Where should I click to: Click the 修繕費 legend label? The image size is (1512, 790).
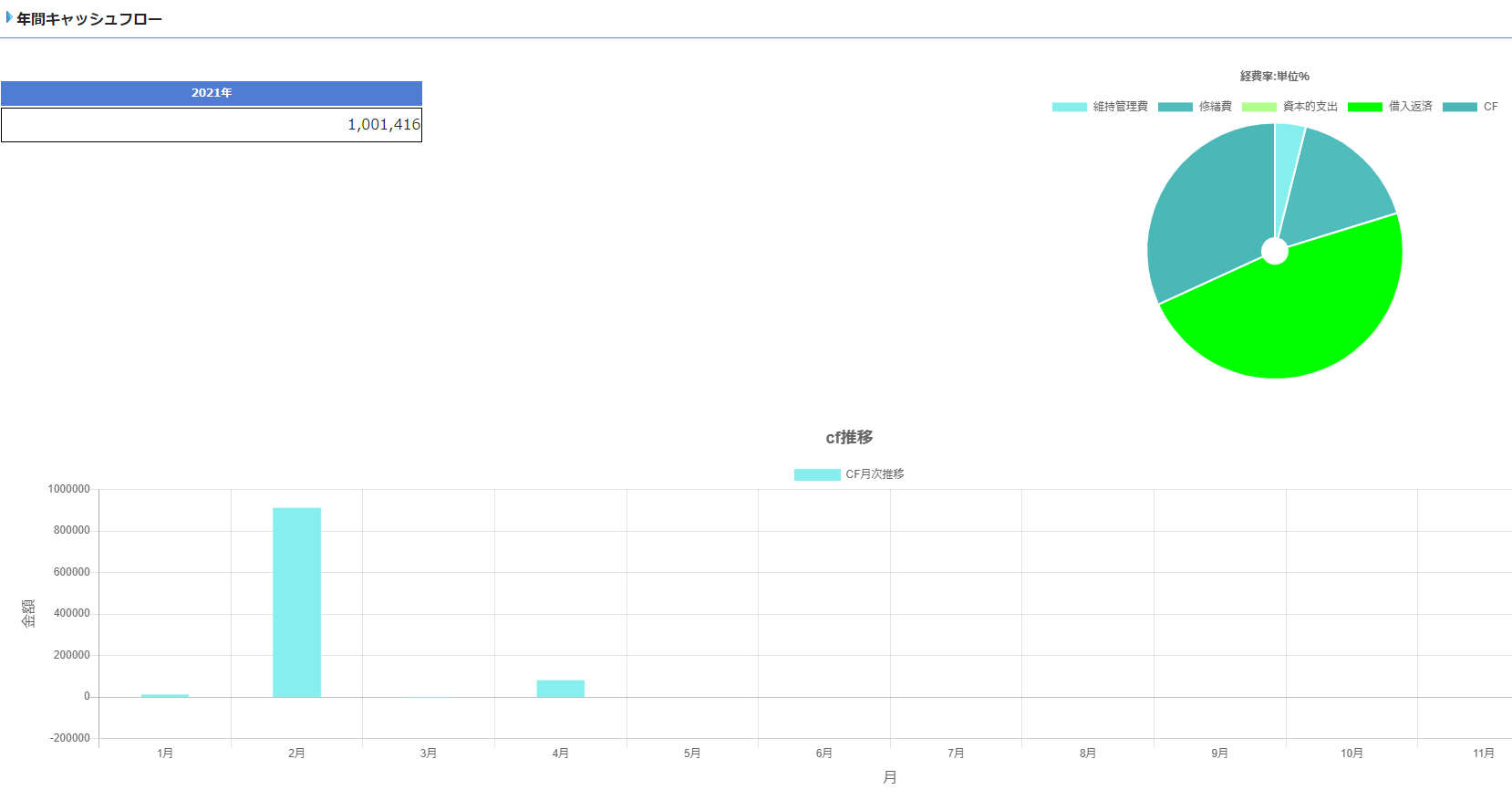(1215, 107)
